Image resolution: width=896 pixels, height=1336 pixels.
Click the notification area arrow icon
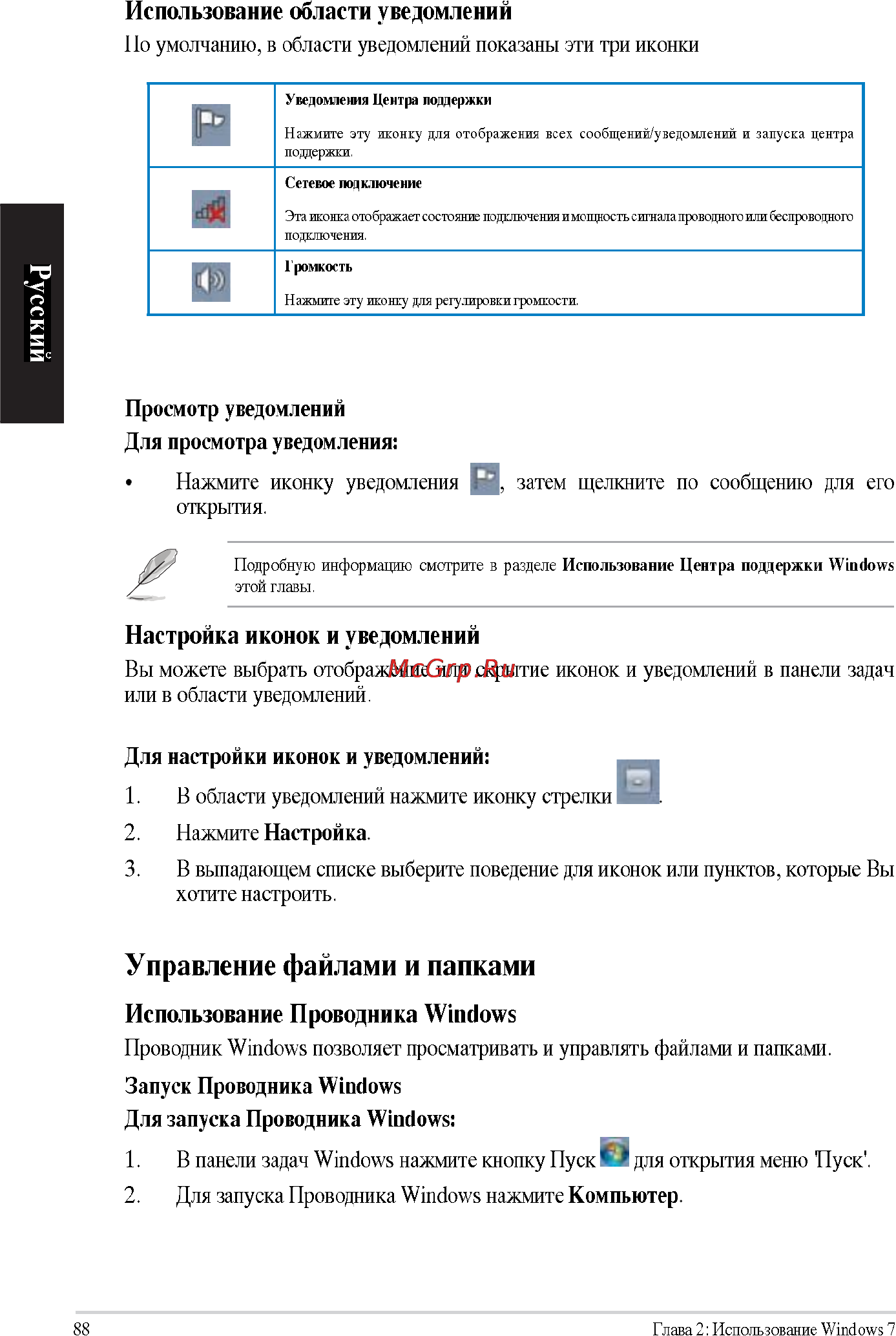(x=638, y=781)
